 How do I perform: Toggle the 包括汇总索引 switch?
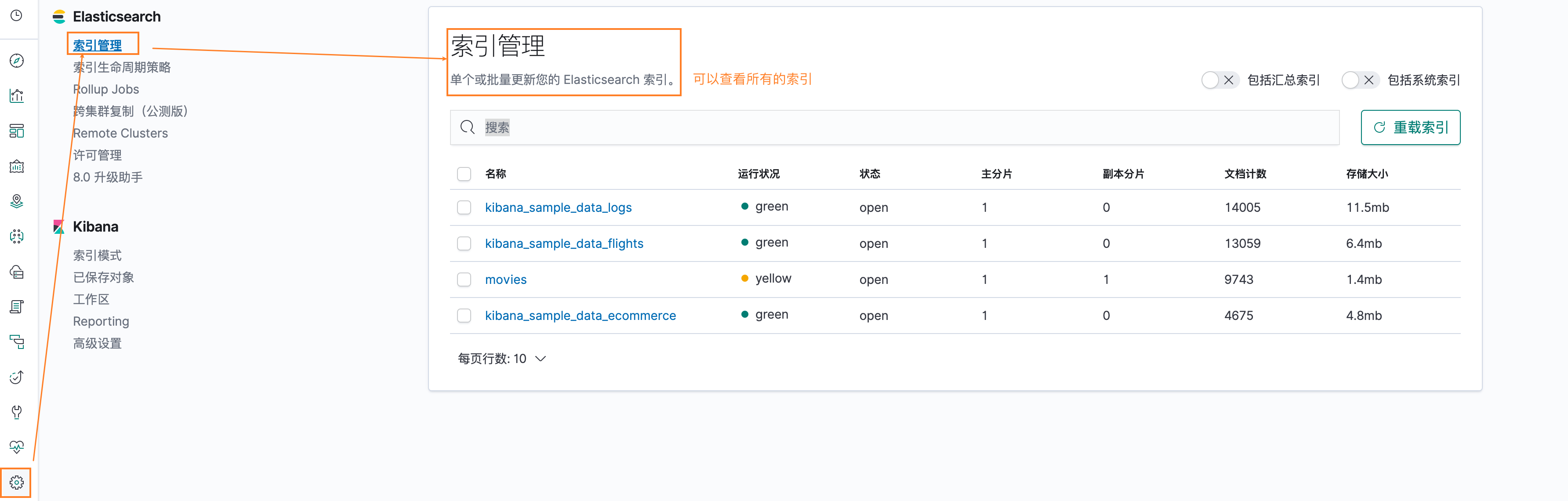pos(1220,80)
